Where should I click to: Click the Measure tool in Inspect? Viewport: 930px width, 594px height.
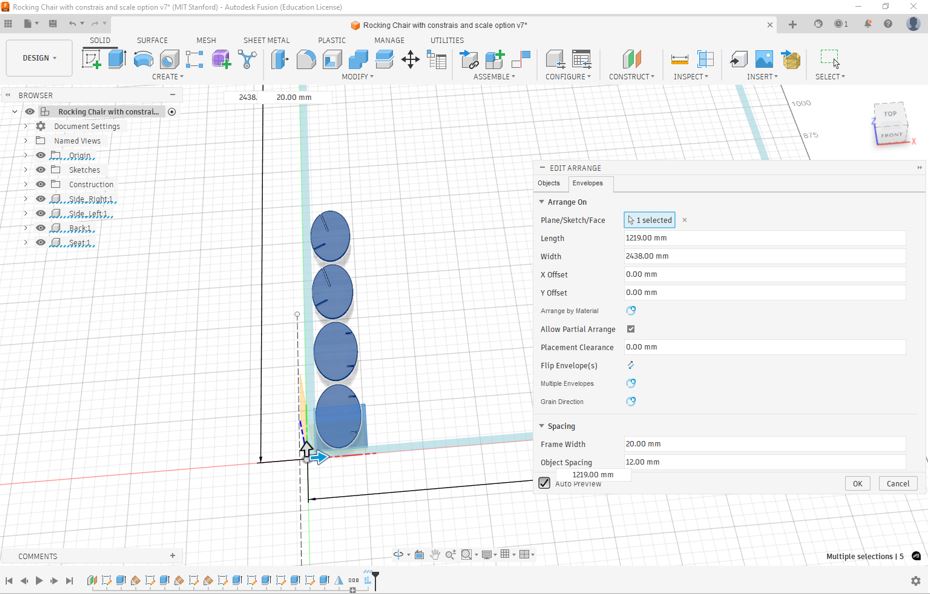point(679,60)
